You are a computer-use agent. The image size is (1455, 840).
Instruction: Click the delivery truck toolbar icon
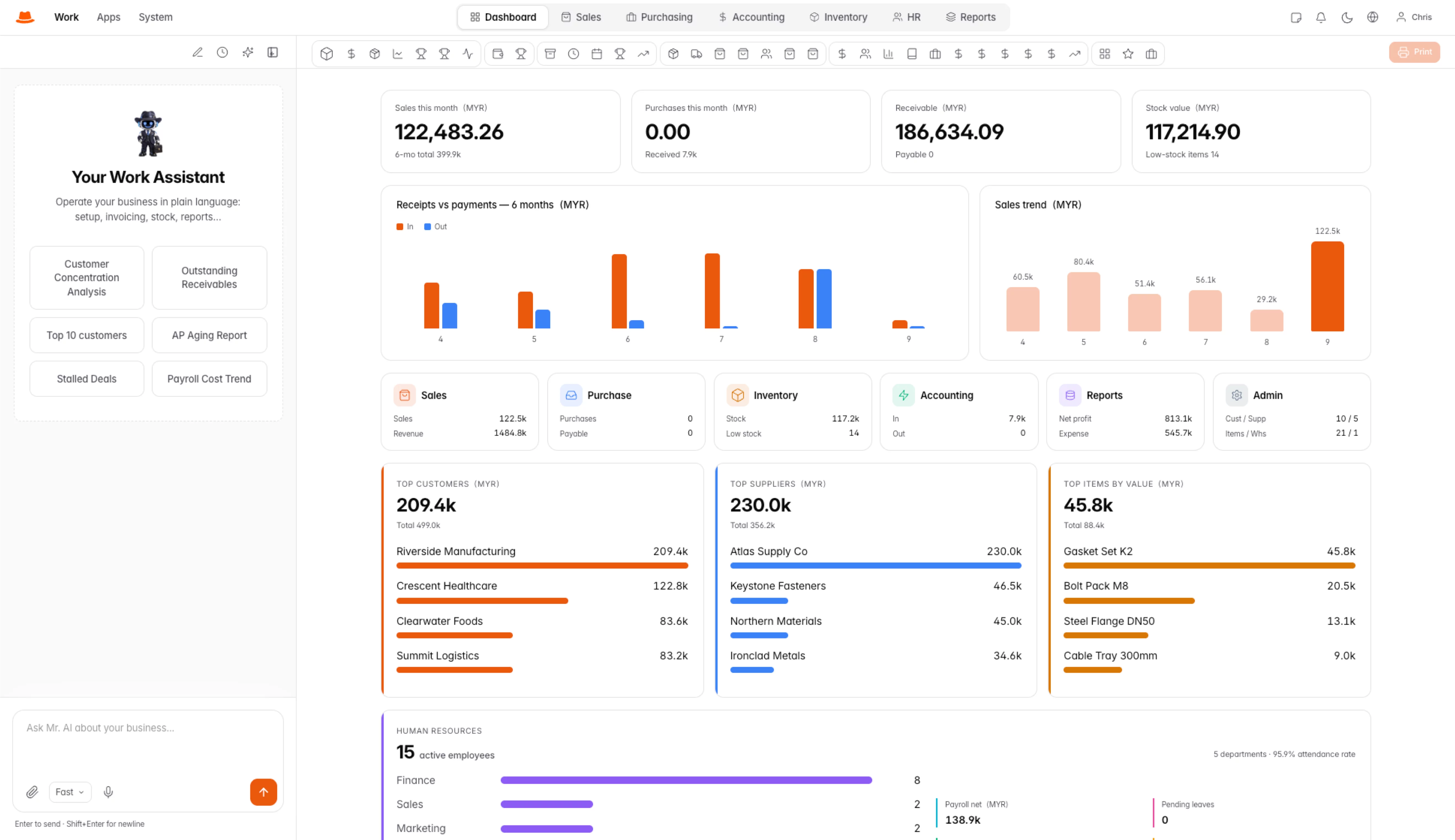point(697,54)
